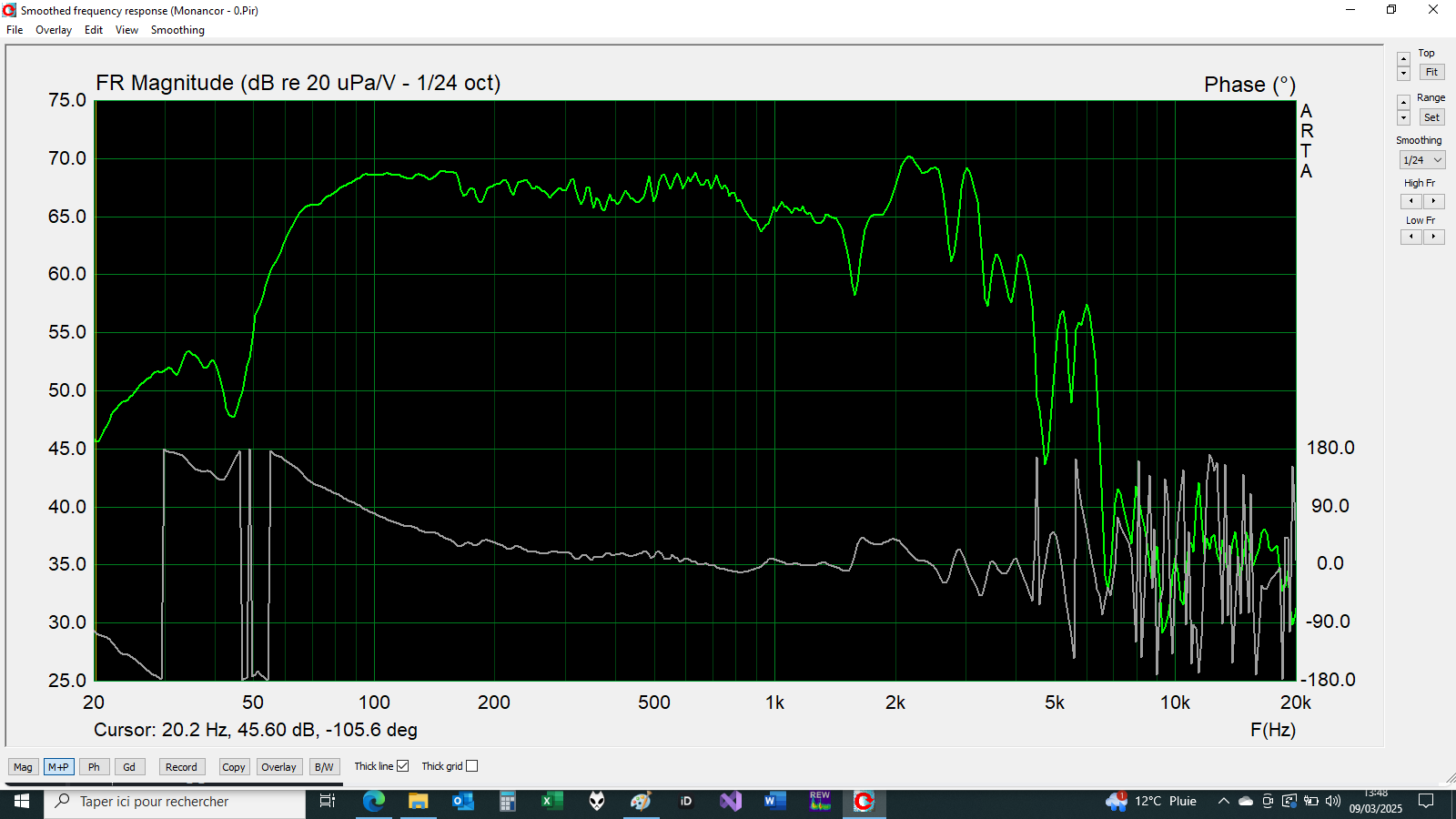Click the Fit button under Top
This screenshot has width=1456, height=819.
click(1431, 72)
